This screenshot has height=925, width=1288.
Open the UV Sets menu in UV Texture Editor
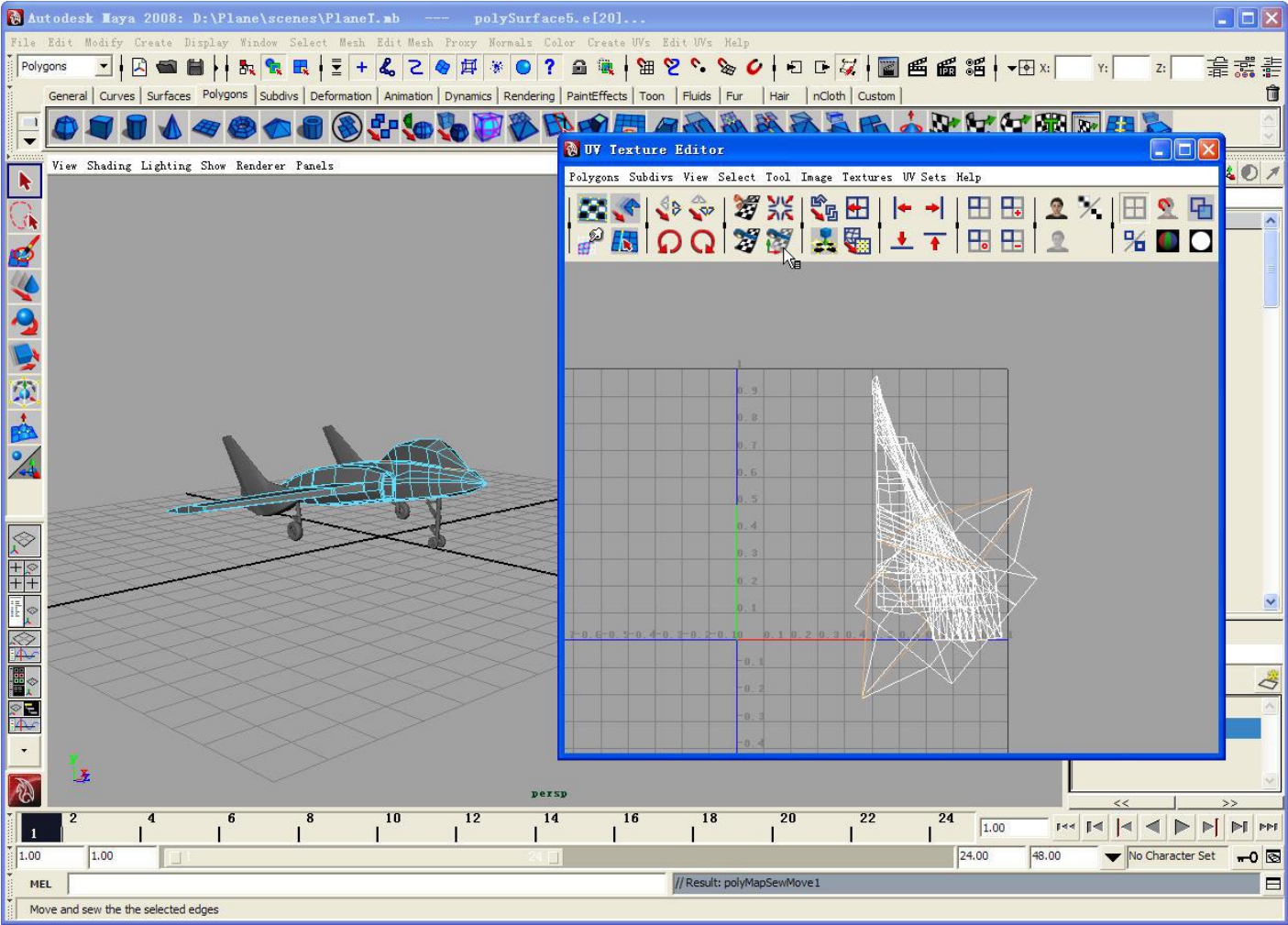pyautogui.click(x=923, y=178)
